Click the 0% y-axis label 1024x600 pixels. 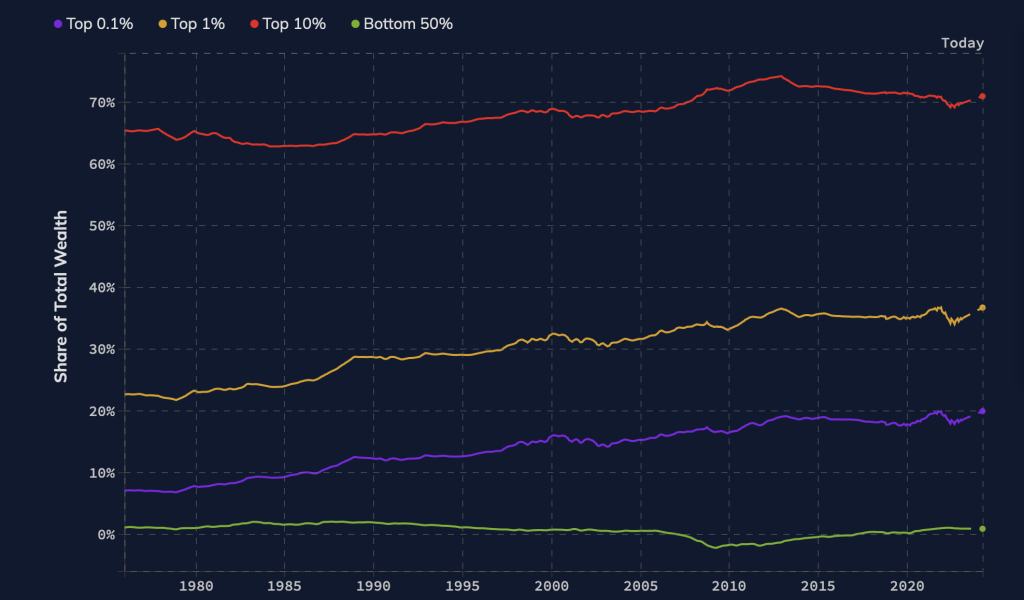(106, 535)
